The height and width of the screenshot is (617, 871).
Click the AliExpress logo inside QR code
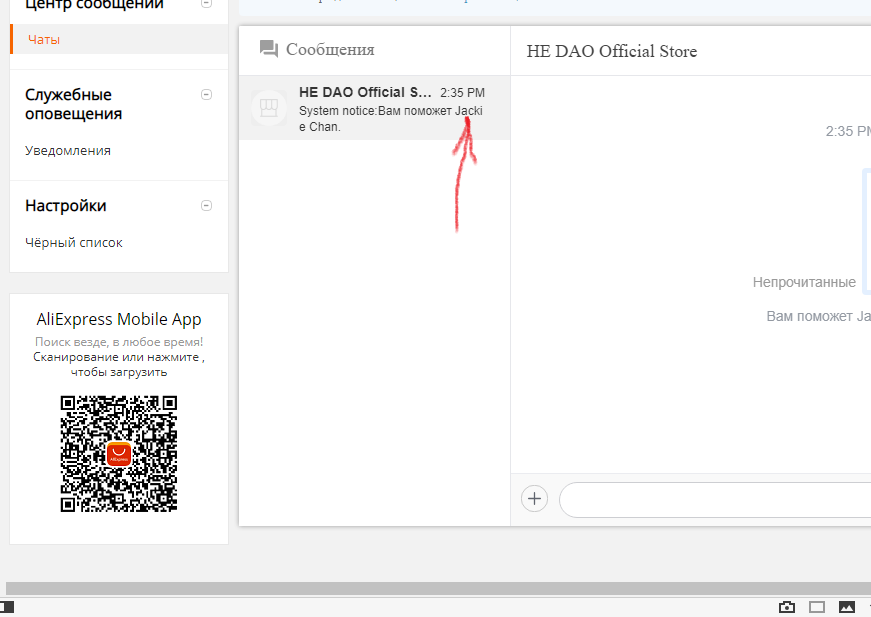tap(119, 454)
